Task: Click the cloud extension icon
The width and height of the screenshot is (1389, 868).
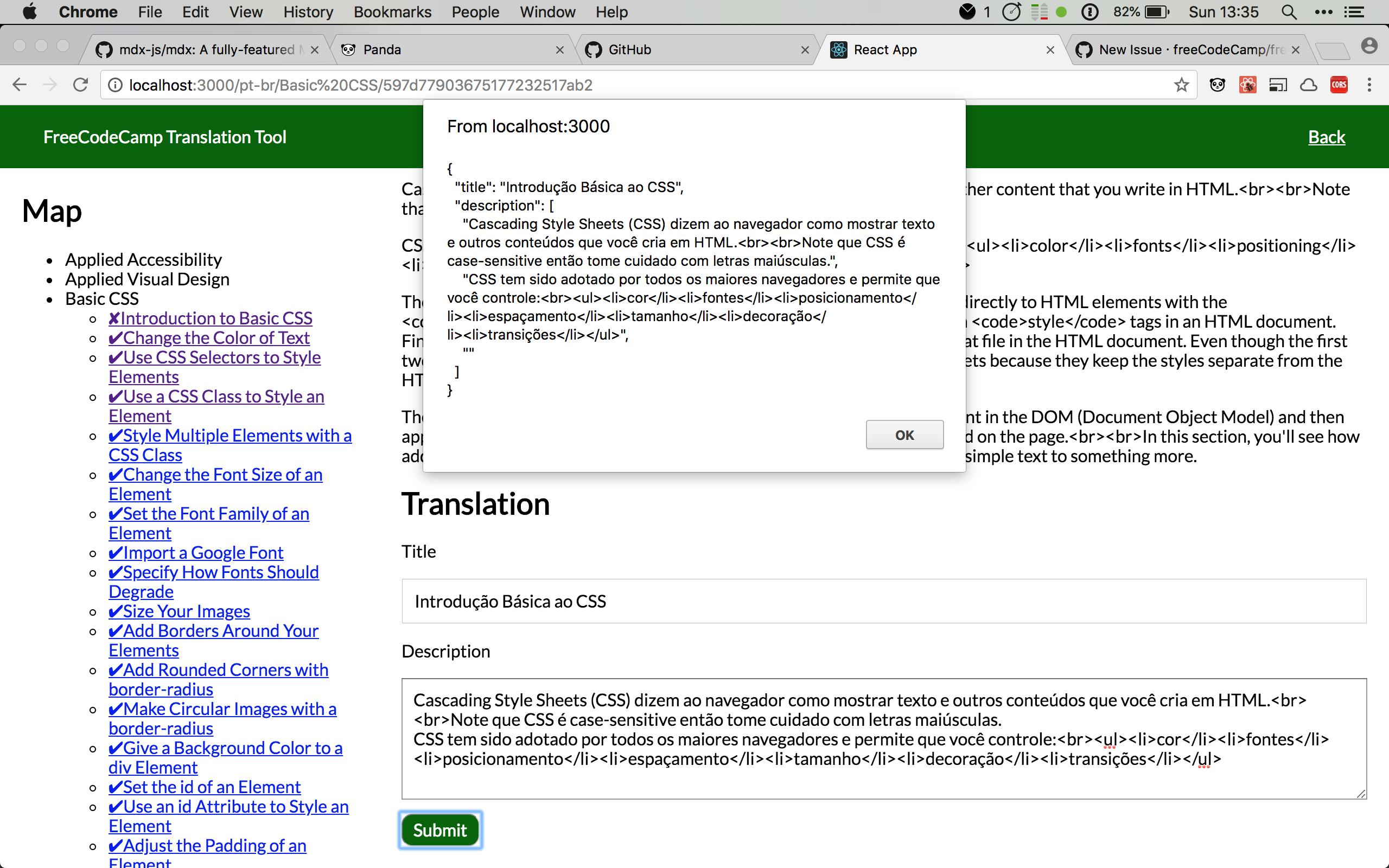Action: 1309,85
